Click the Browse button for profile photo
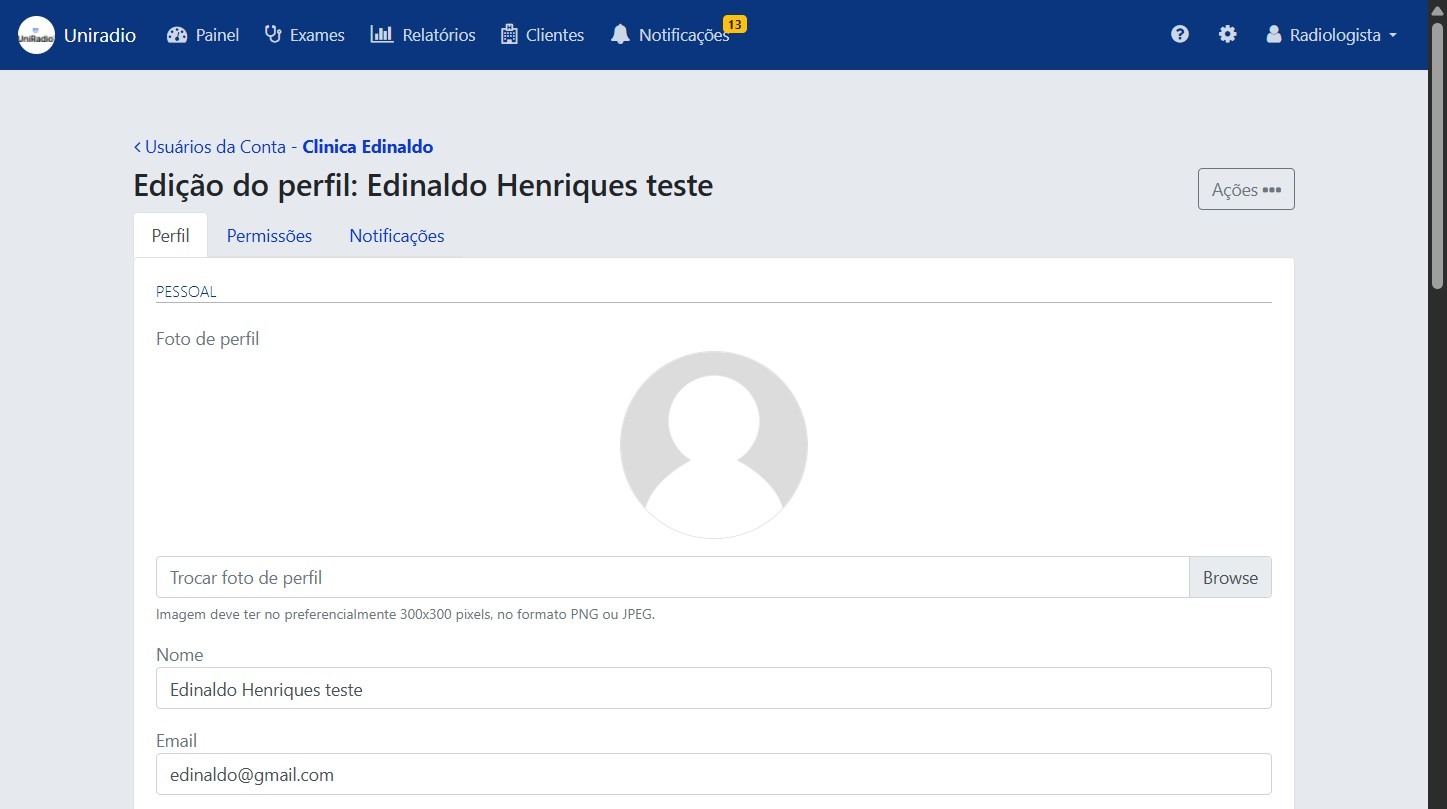 [1230, 577]
